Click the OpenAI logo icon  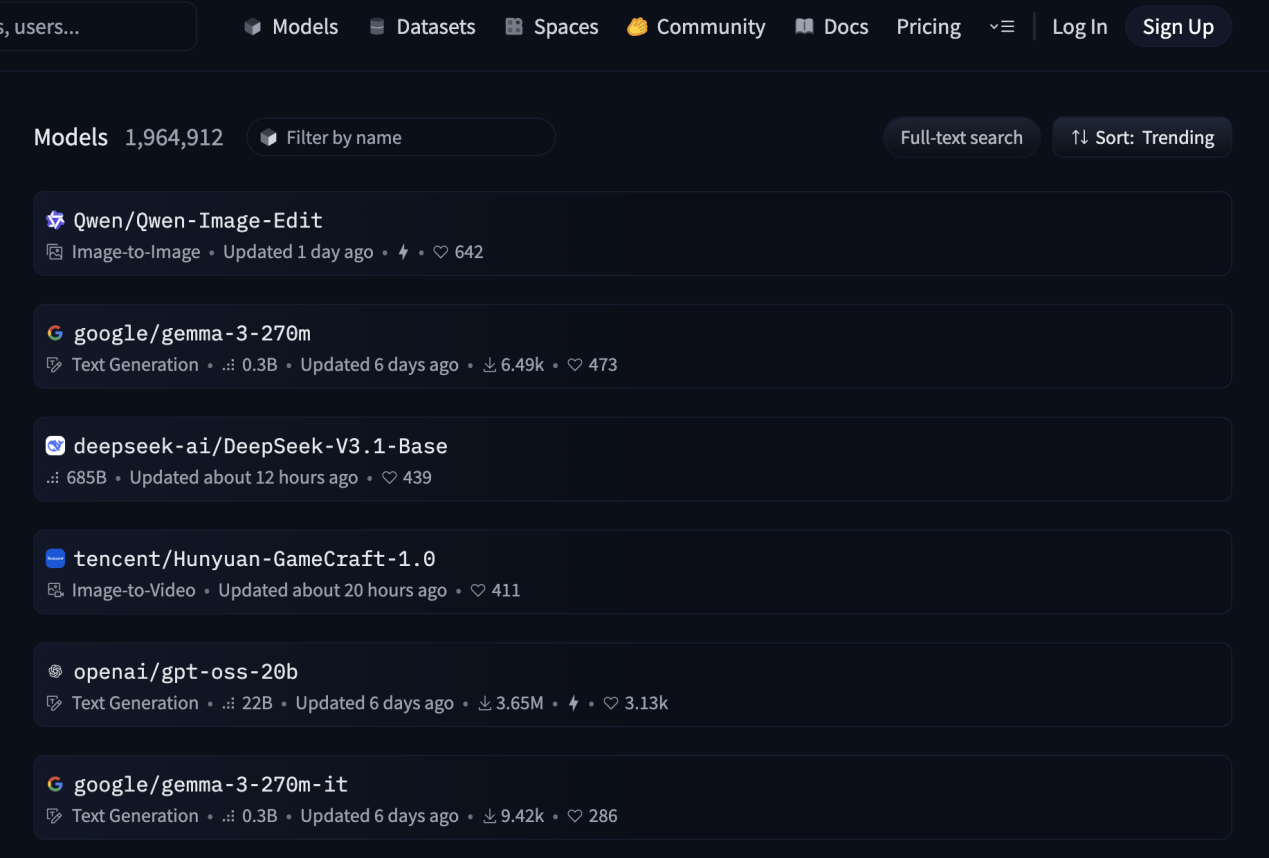click(x=55, y=672)
